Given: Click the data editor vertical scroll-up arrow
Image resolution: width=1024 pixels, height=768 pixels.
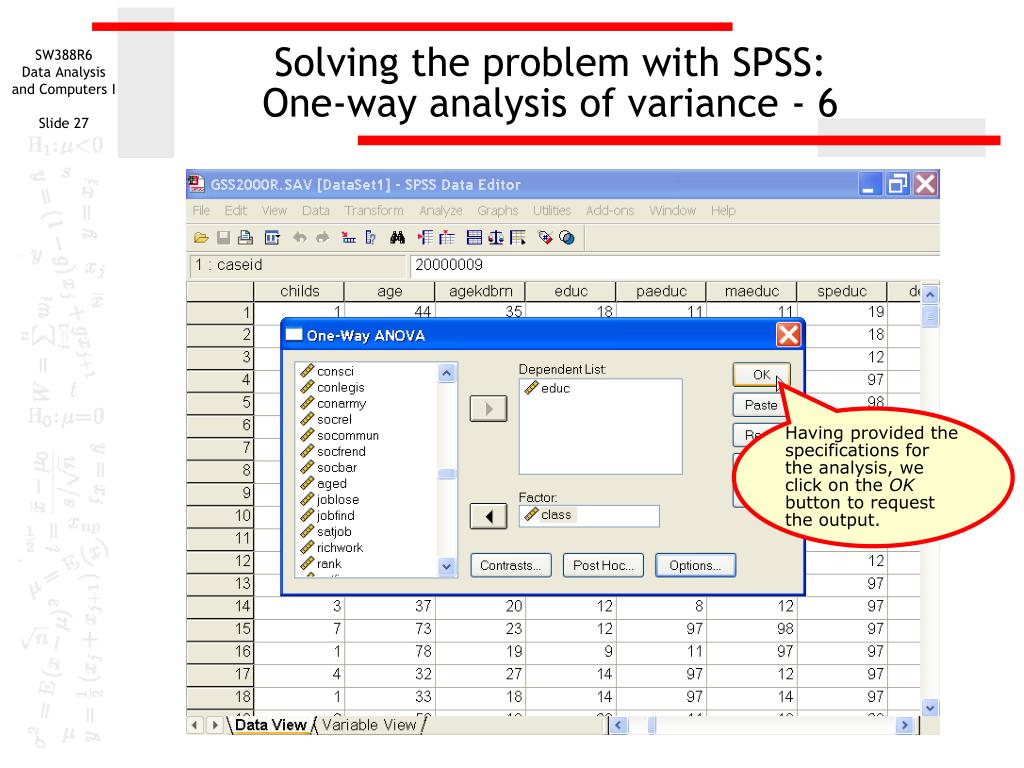Looking at the screenshot, I should pyautogui.click(x=930, y=295).
